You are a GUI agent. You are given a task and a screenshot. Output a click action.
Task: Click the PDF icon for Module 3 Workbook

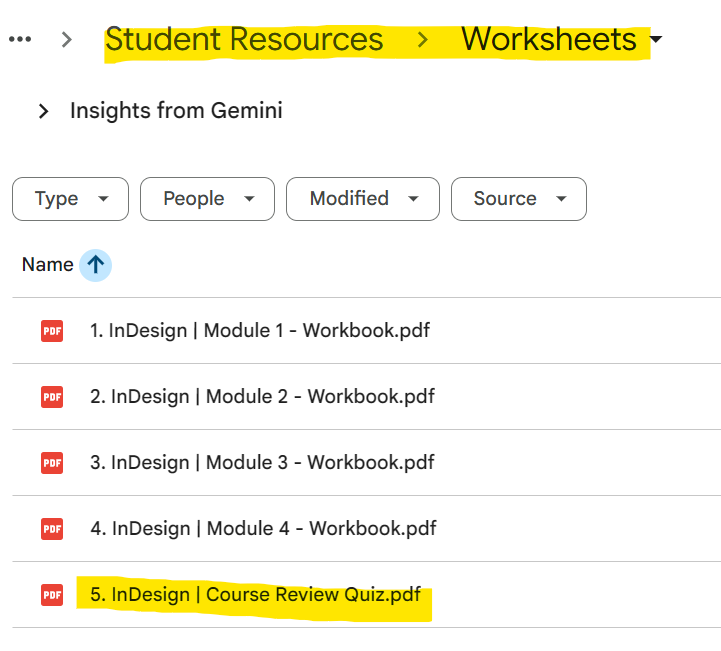pyautogui.click(x=52, y=463)
